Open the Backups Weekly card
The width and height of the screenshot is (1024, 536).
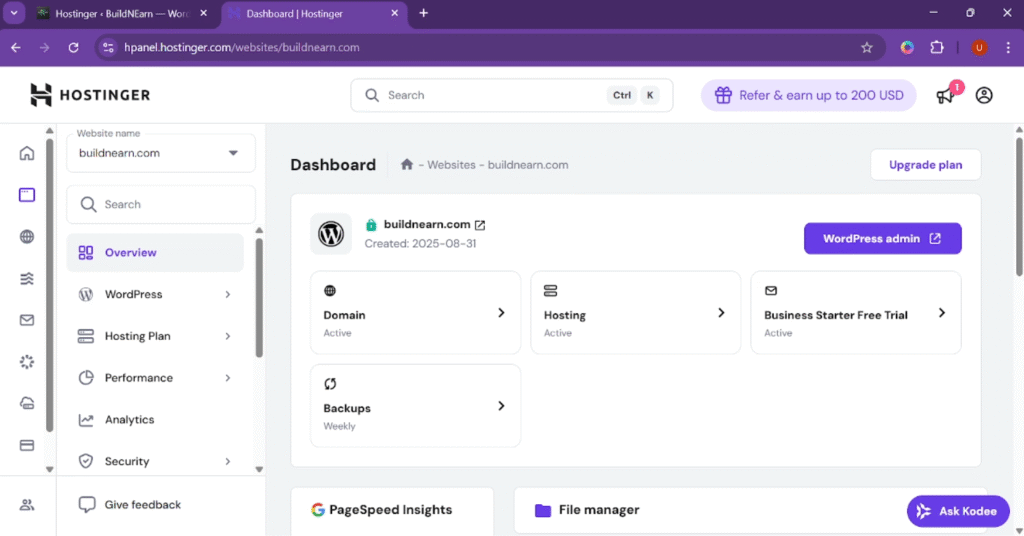pos(415,406)
